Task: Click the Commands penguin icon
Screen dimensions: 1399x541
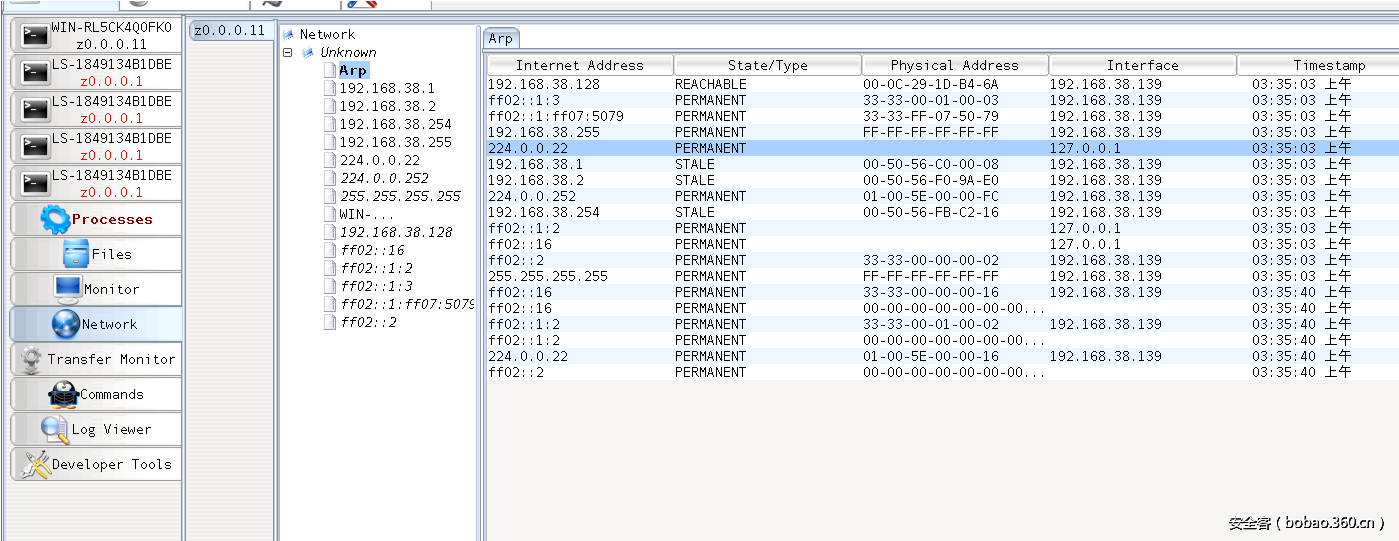Action: pos(64,394)
